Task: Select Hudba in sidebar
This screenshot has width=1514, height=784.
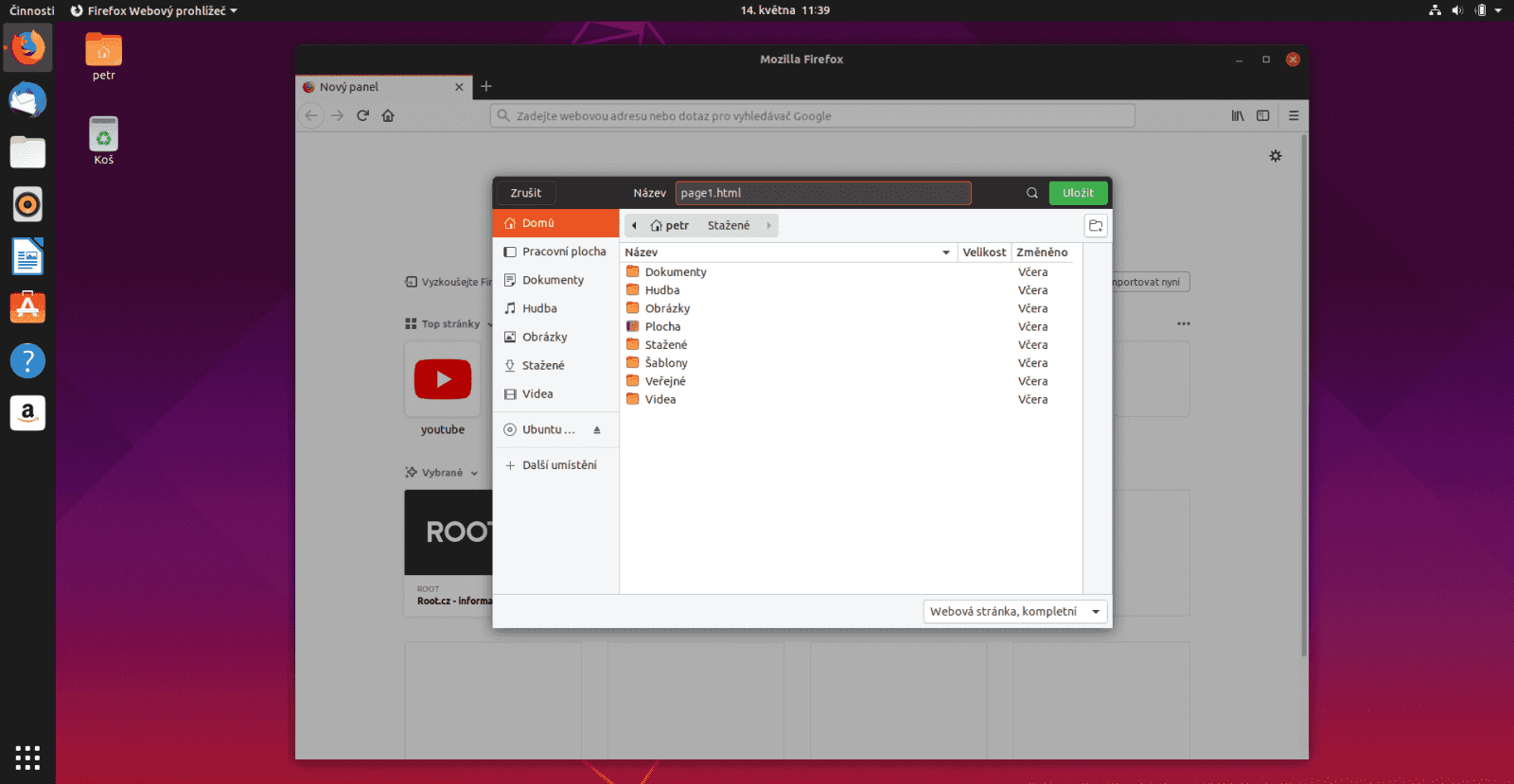Action: pyautogui.click(x=556, y=308)
